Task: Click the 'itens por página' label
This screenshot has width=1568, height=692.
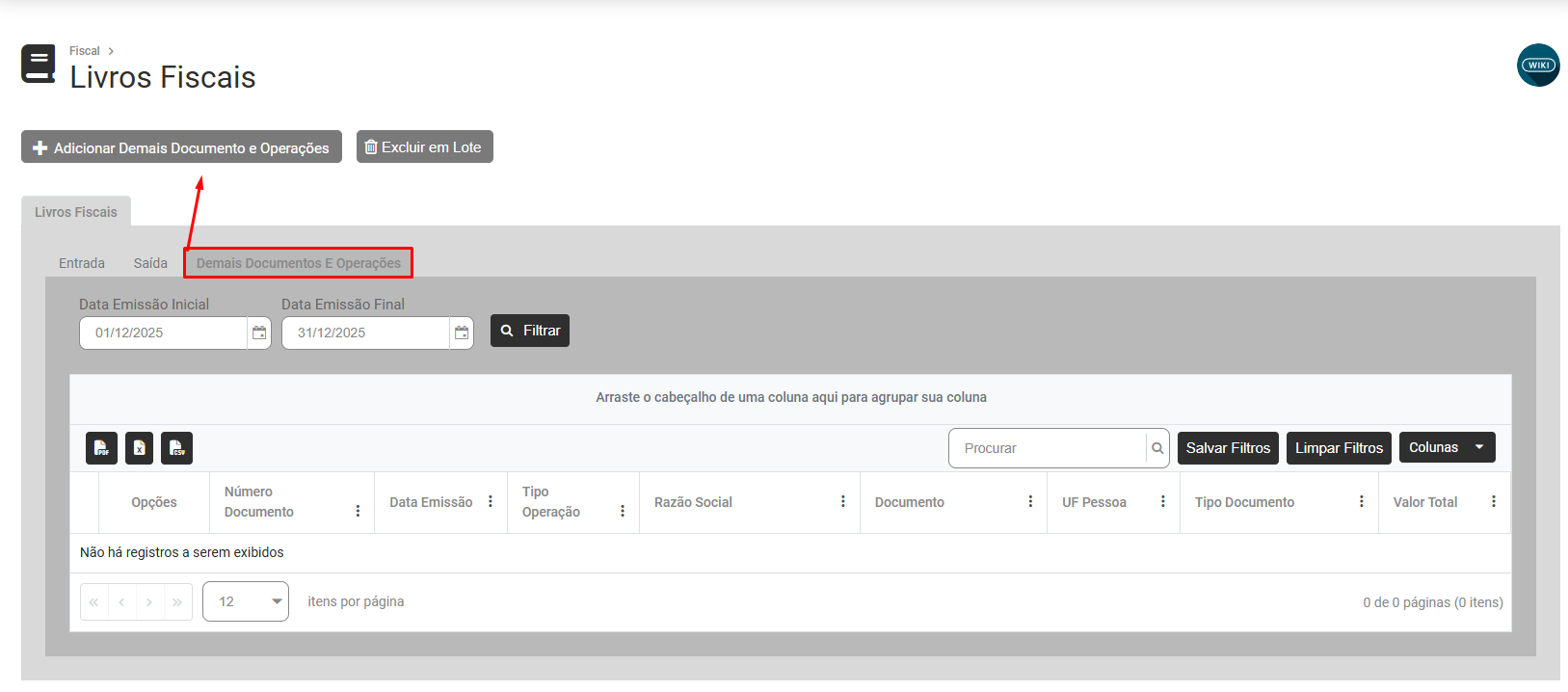Action: tap(356, 601)
